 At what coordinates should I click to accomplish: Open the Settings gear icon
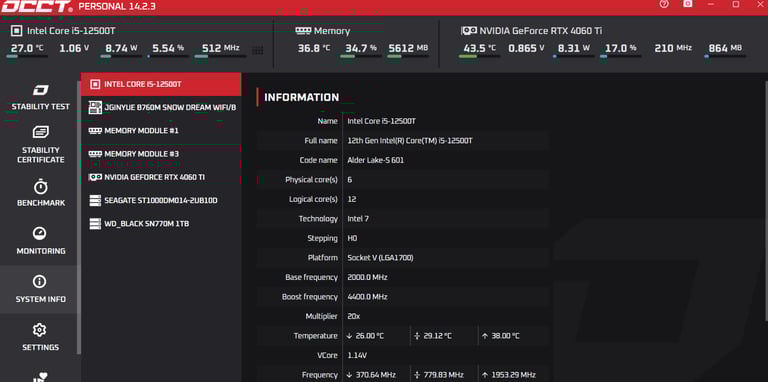tap(40, 330)
